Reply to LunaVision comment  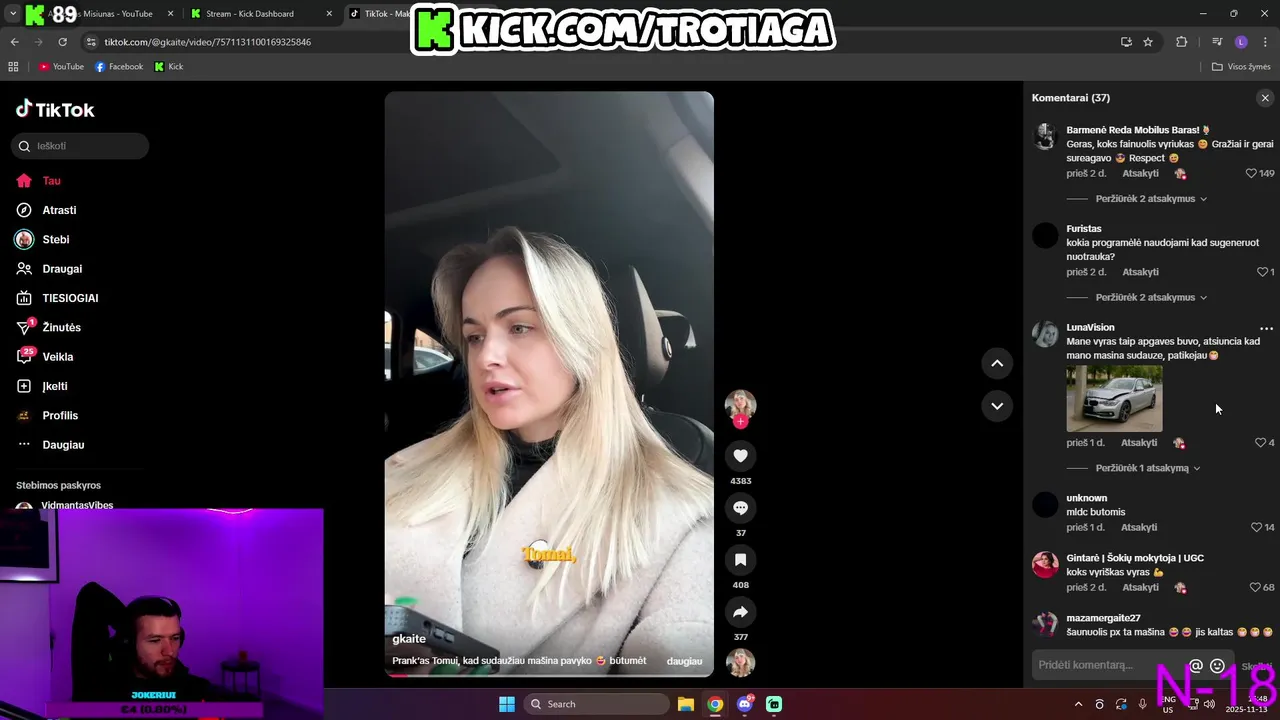1139,443
